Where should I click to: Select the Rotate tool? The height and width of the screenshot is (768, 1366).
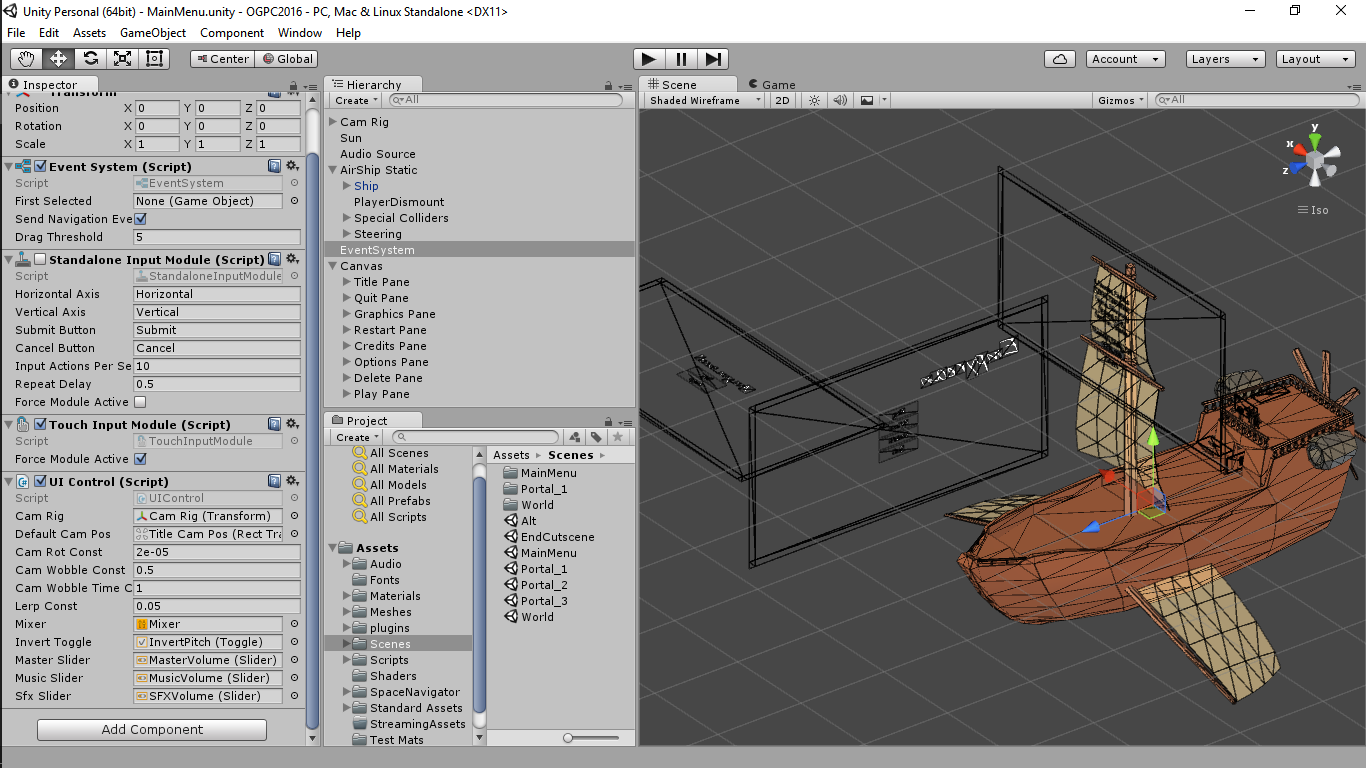tap(89, 58)
